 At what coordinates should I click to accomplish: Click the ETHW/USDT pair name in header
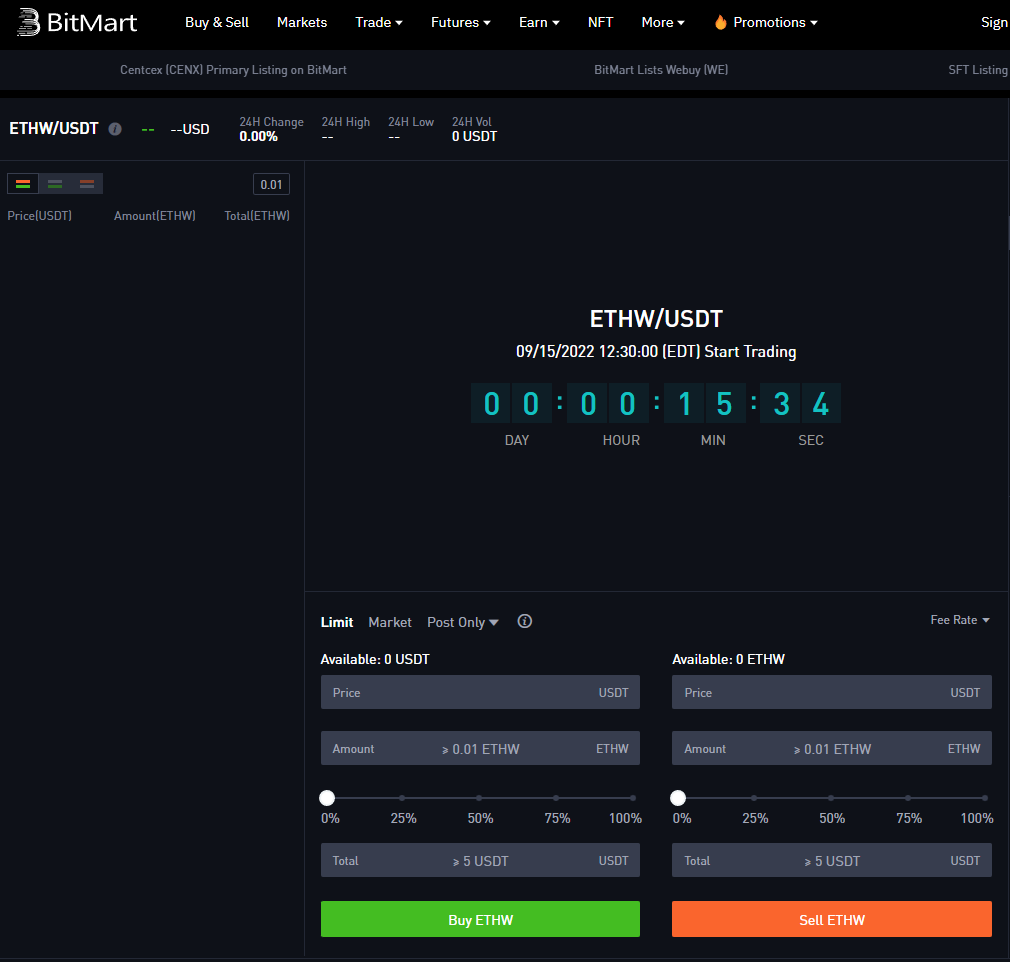coord(54,129)
